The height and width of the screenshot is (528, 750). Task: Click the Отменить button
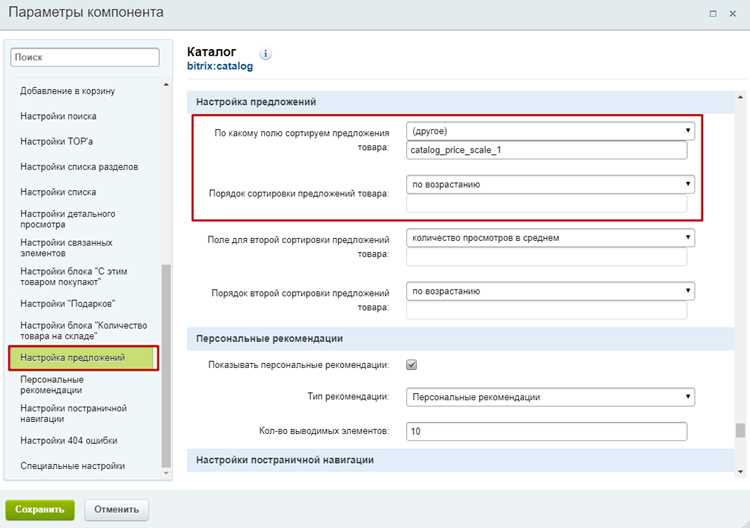[x=116, y=510]
